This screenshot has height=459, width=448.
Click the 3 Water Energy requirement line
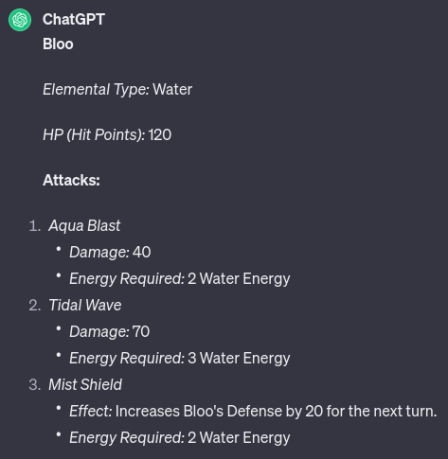point(180,358)
